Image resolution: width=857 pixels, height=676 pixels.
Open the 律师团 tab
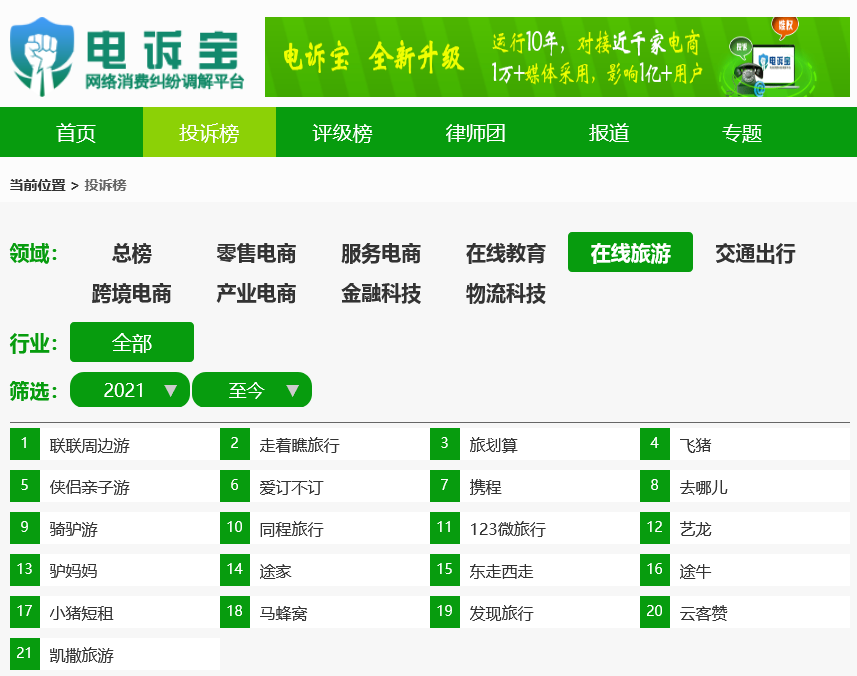pyautogui.click(x=476, y=133)
